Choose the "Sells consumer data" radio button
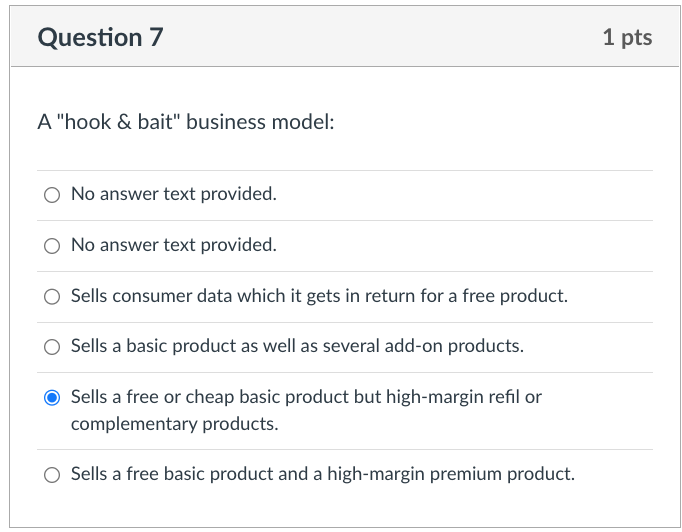Viewport: 682px width, 532px height. point(52,297)
